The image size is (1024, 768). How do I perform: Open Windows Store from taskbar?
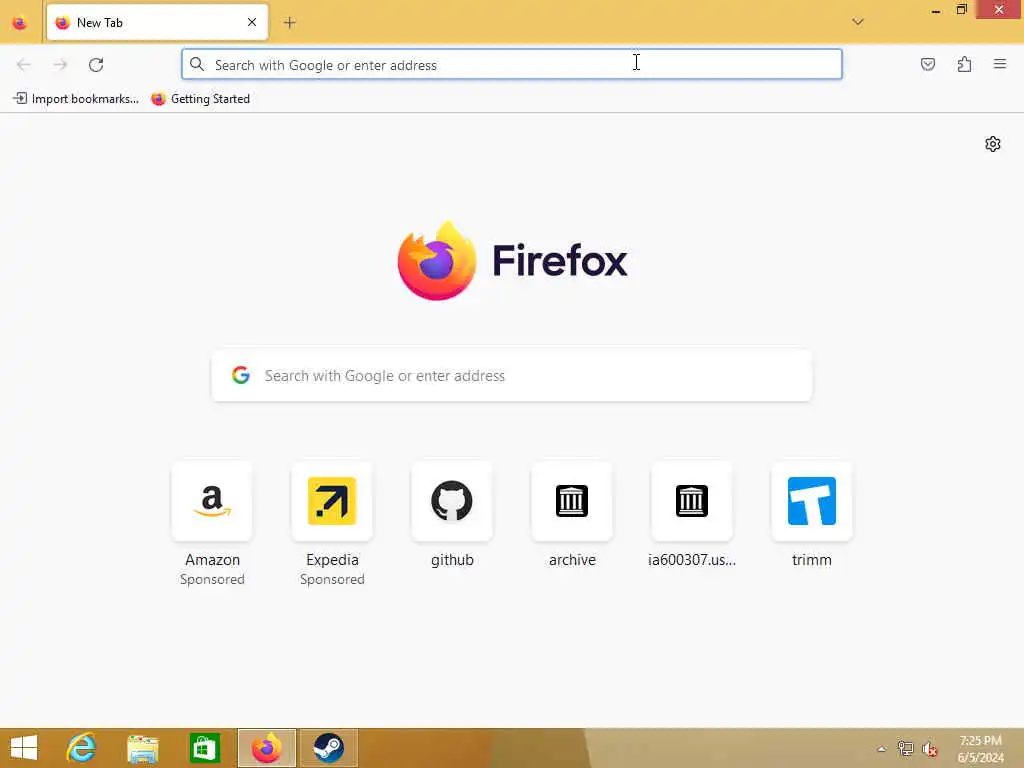click(204, 748)
